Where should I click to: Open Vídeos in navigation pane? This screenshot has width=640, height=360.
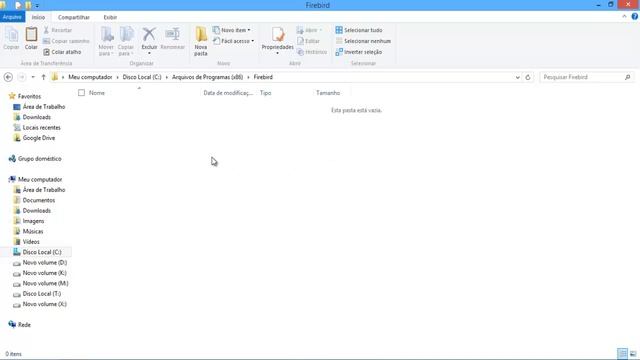tap(31, 242)
